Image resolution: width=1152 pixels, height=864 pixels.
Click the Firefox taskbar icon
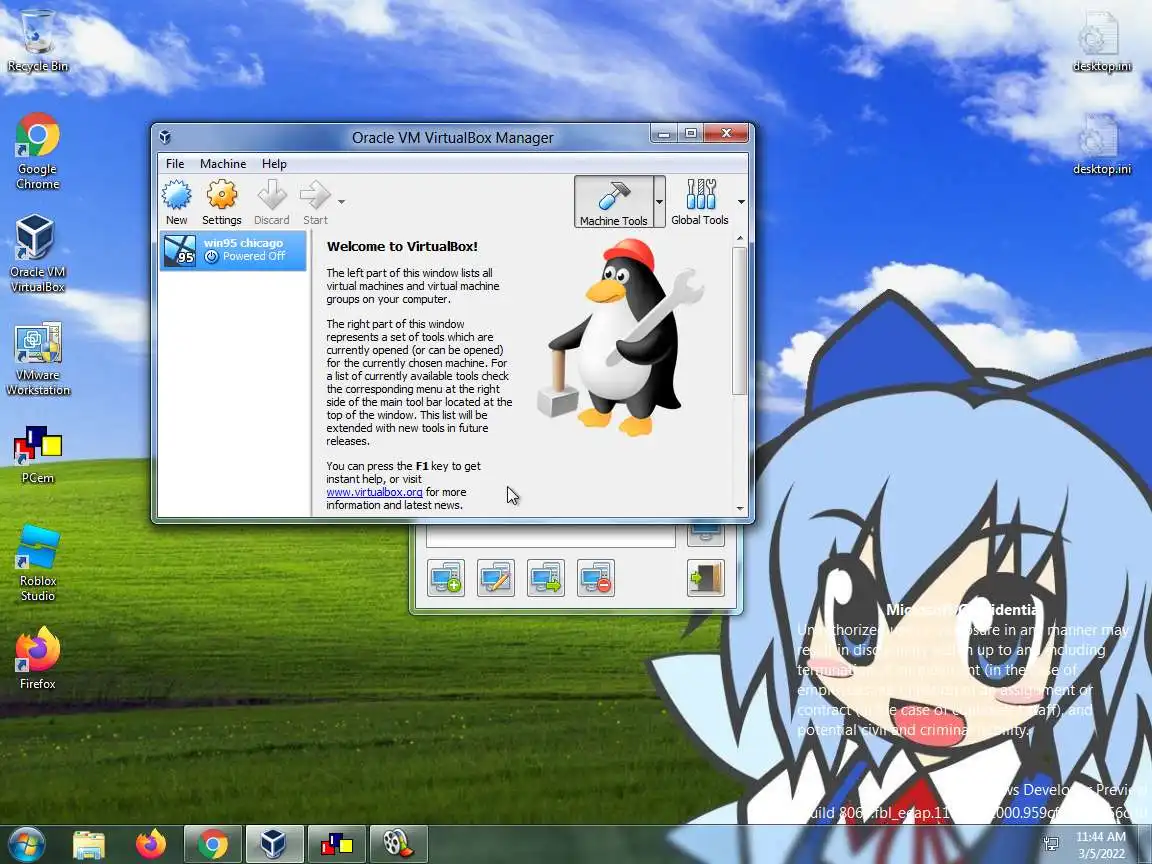coord(151,844)
